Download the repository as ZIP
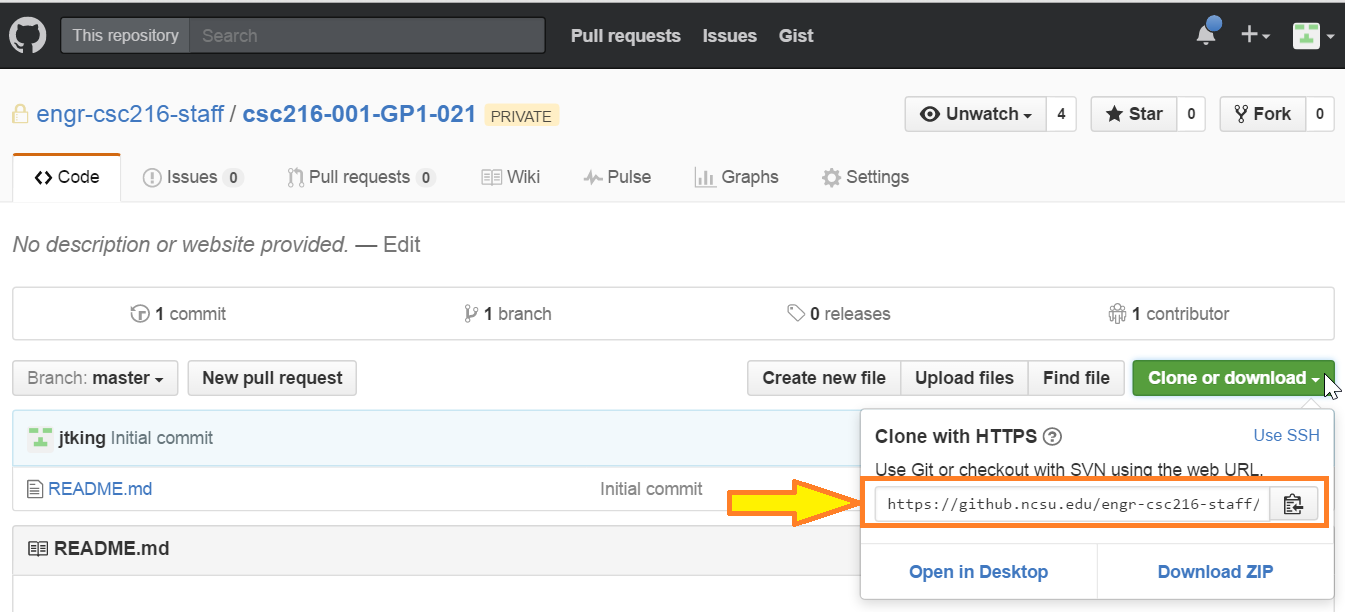Viewport: 1345px width, 612px height. (1215, 571)
